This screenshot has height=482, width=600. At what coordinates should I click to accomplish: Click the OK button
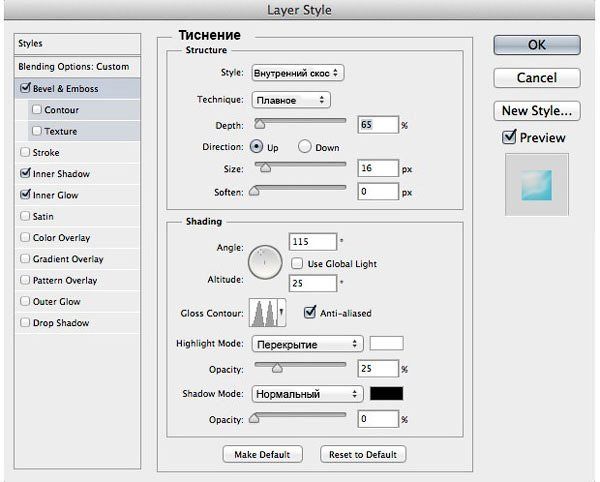537,45
